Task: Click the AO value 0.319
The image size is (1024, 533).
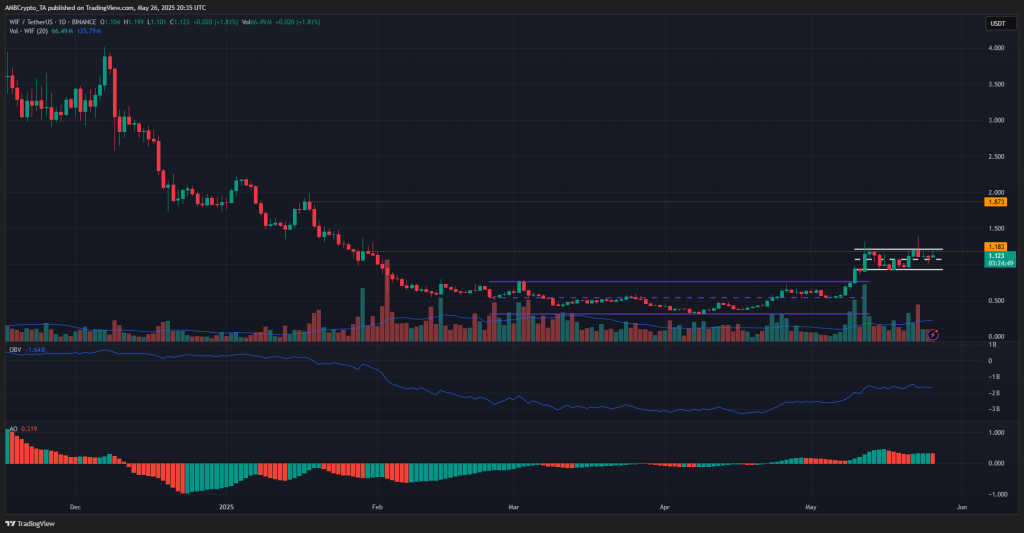Action: [29, 429]
